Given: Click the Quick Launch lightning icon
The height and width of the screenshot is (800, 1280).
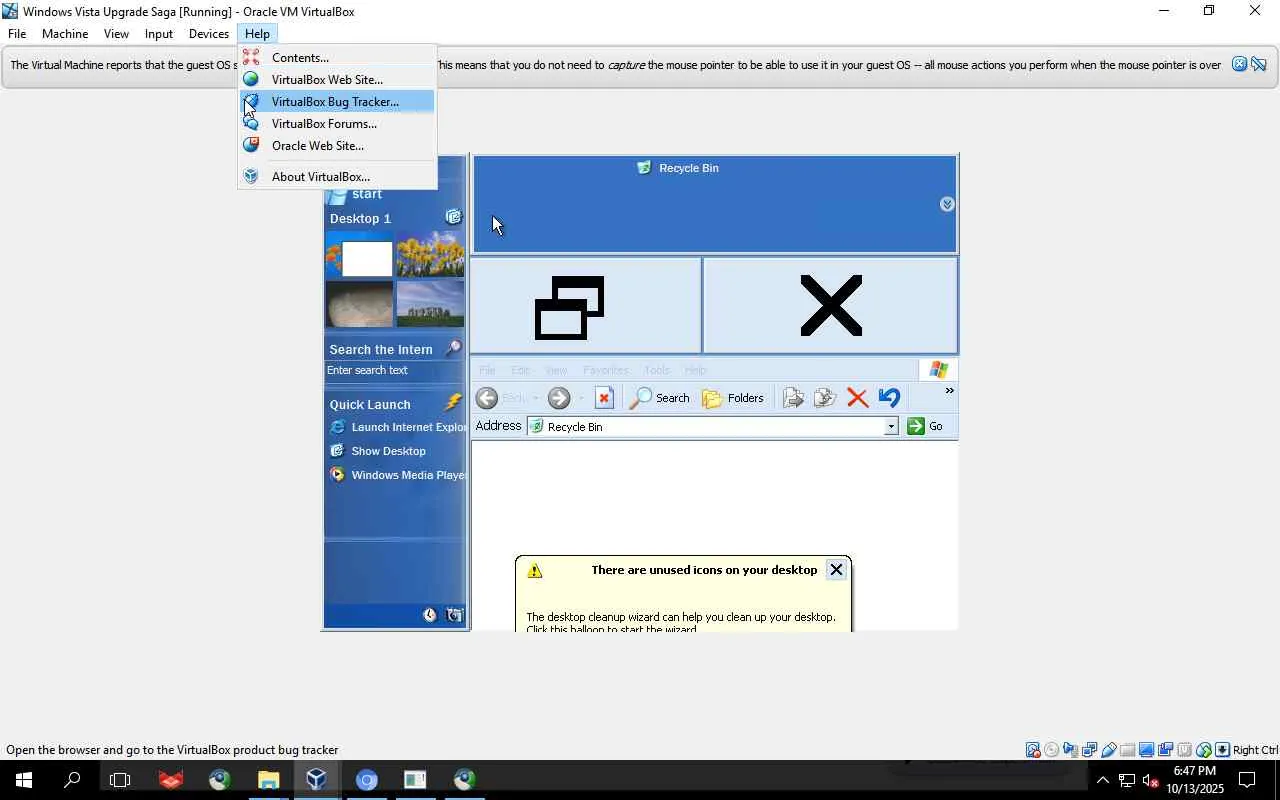Looking at the screenshot, I should 454,403.
